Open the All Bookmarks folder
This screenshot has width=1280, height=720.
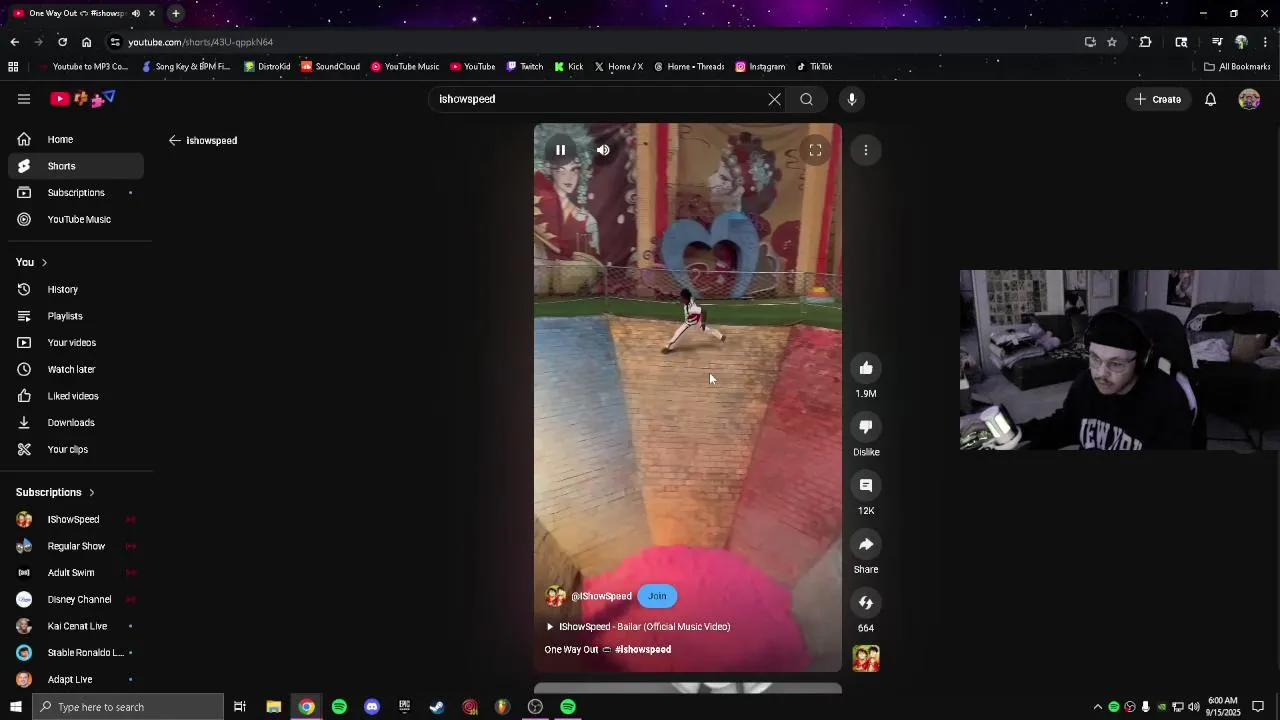1237,67
